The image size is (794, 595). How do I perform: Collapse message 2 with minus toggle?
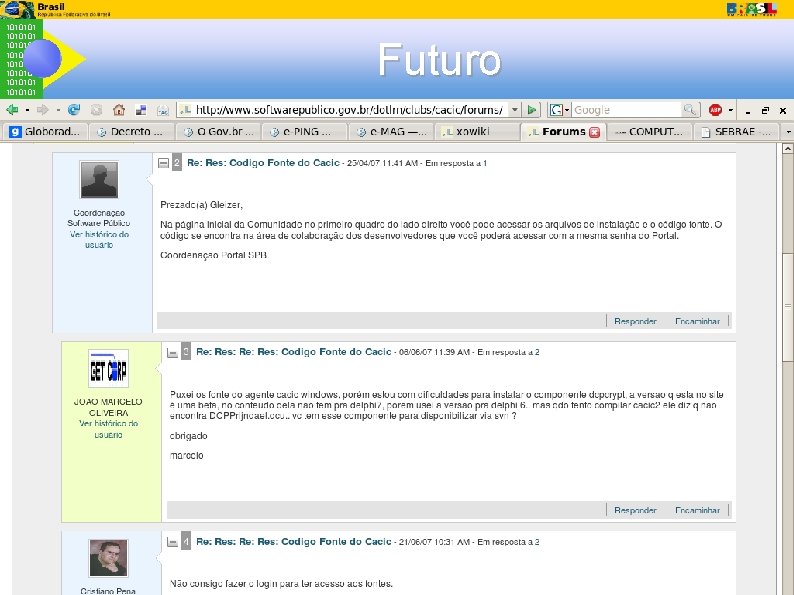click(163, 163)
